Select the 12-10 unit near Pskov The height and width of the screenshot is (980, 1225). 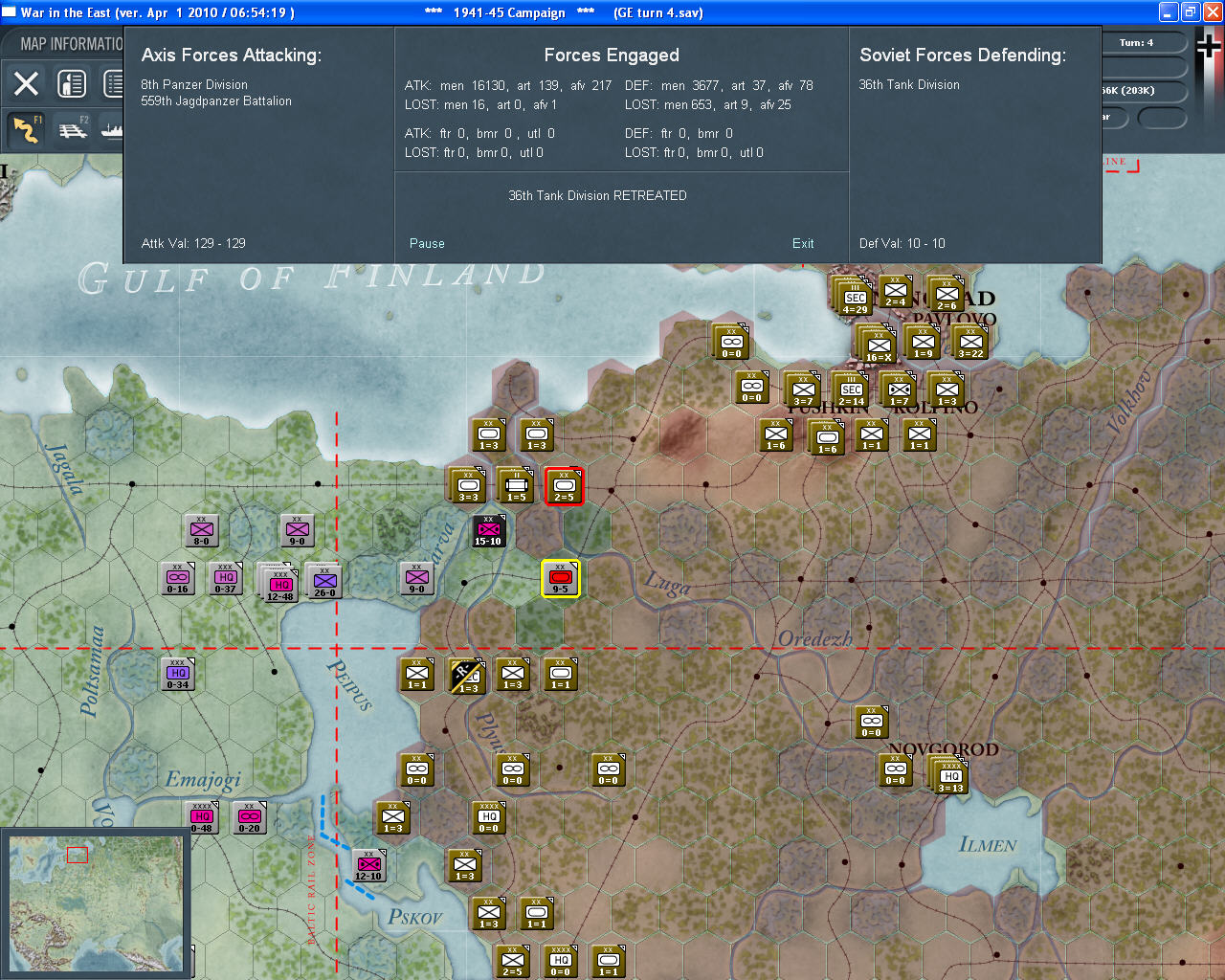tap(369, 866)
